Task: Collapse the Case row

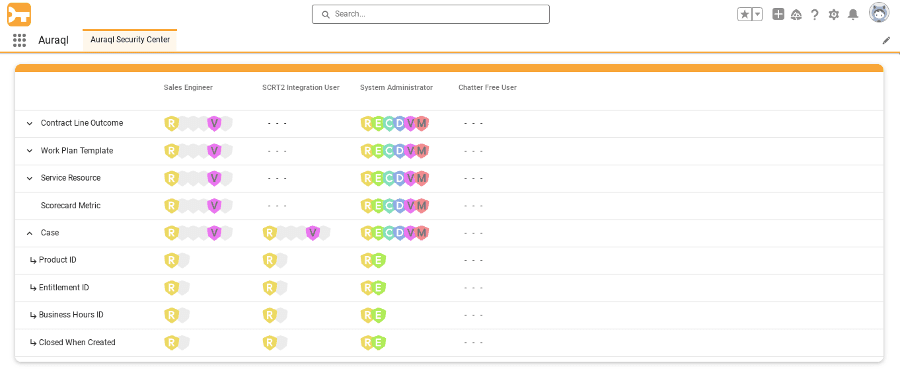Action: tap(30, 233)
